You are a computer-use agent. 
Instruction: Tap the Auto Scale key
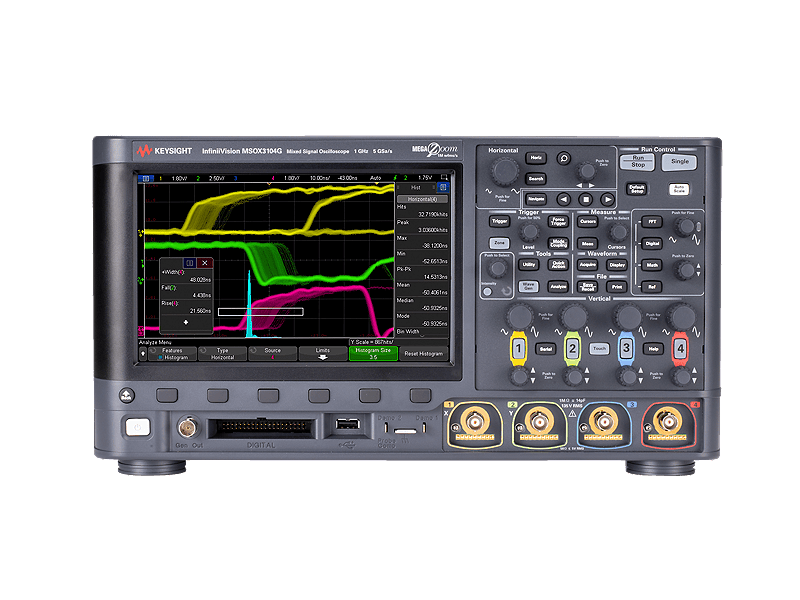pyautogui.click(x=679, y=189)
